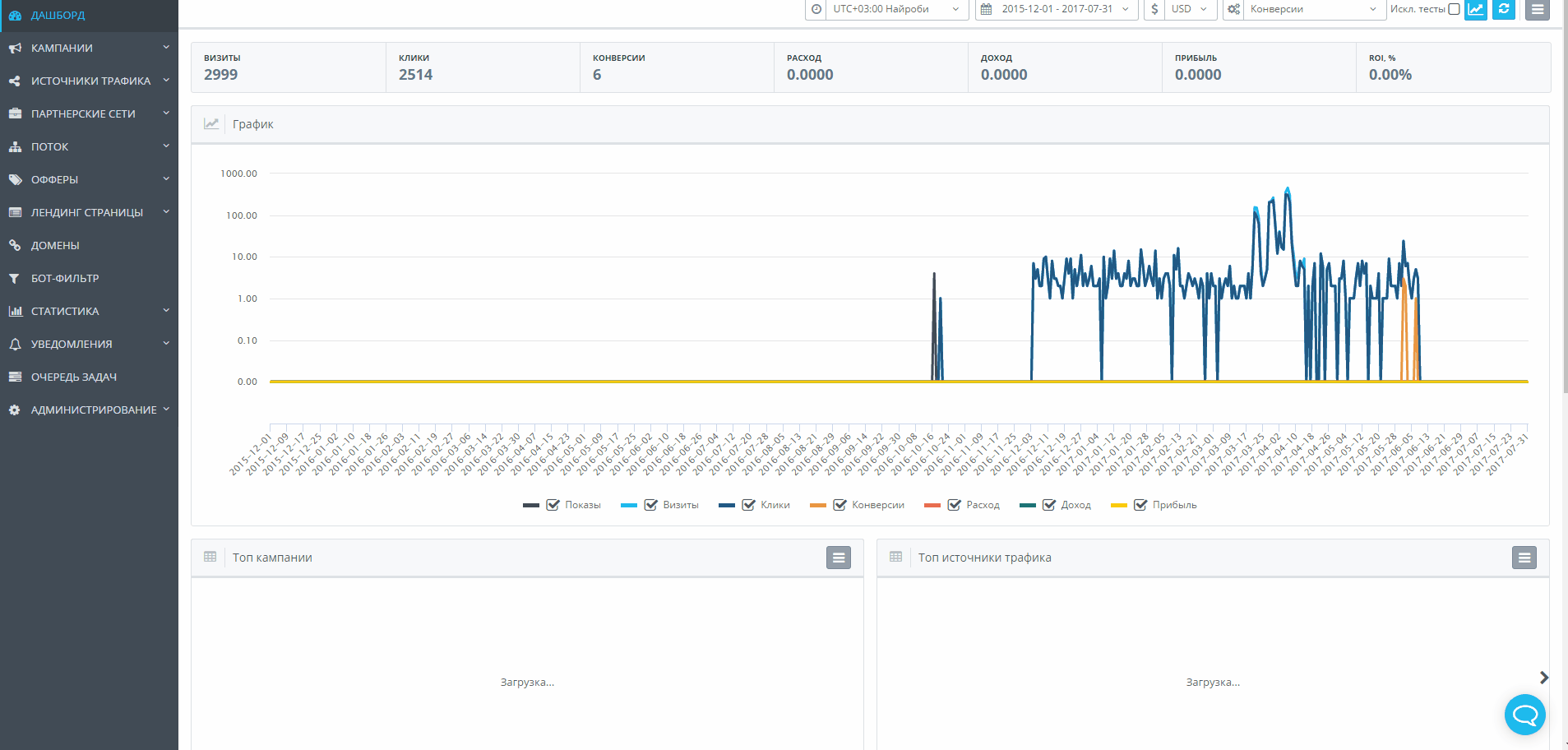Click the dashboard icon in sidebar
This screenshot has width=1568, height=750.
click(x=15, y=15)
